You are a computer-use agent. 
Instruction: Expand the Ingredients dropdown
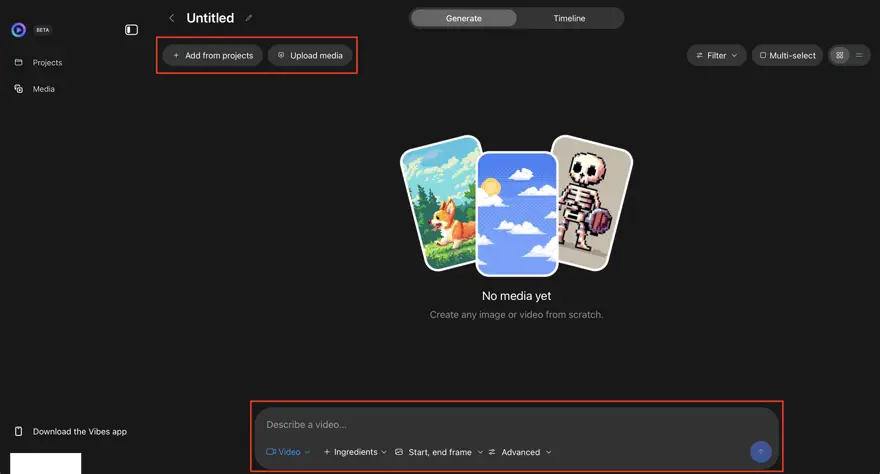point(355,452)
